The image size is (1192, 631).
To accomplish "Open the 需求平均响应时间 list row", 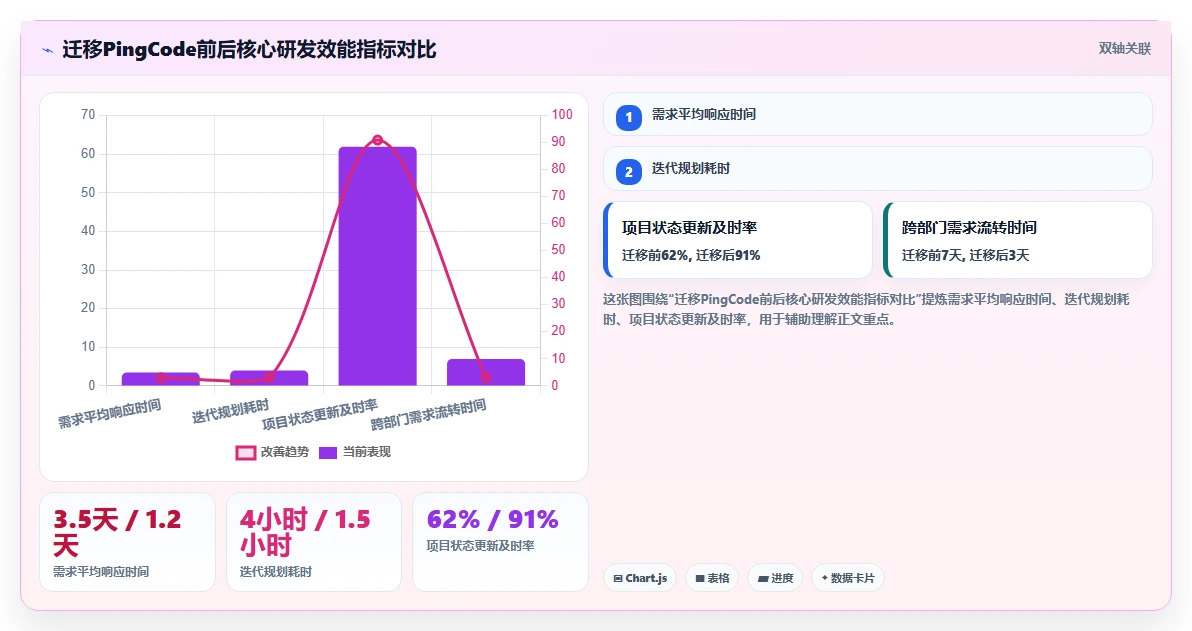I will coord(877,115).
